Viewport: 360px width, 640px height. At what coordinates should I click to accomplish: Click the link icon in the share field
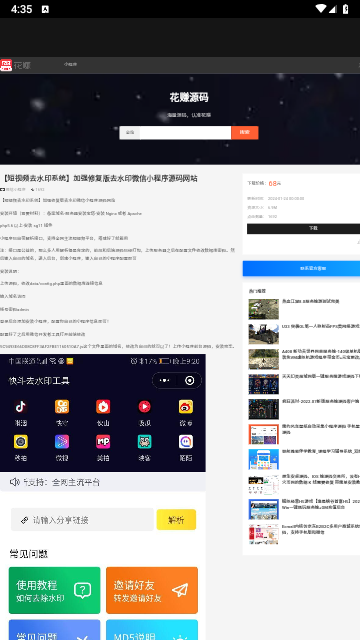click(x=24, y=520)
